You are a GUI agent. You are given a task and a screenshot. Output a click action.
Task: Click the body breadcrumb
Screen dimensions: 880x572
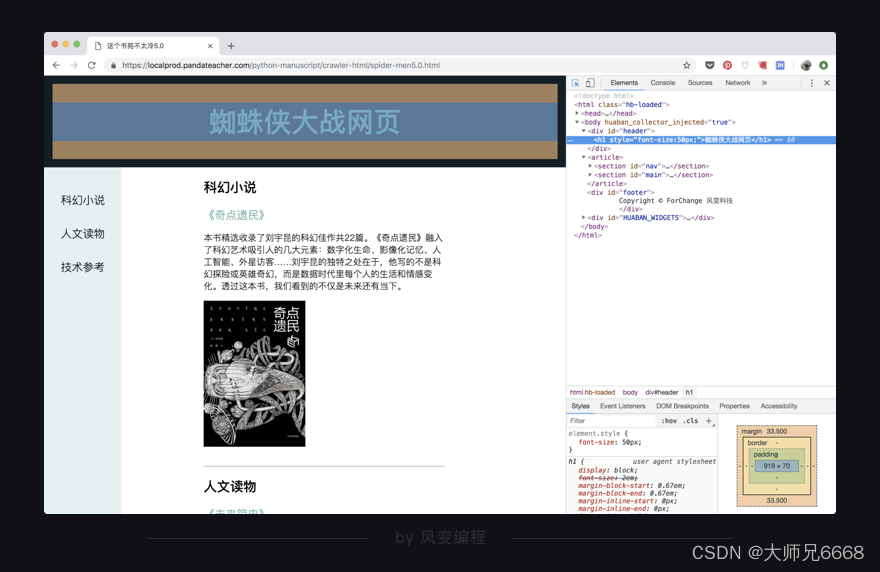click(630, 392)
